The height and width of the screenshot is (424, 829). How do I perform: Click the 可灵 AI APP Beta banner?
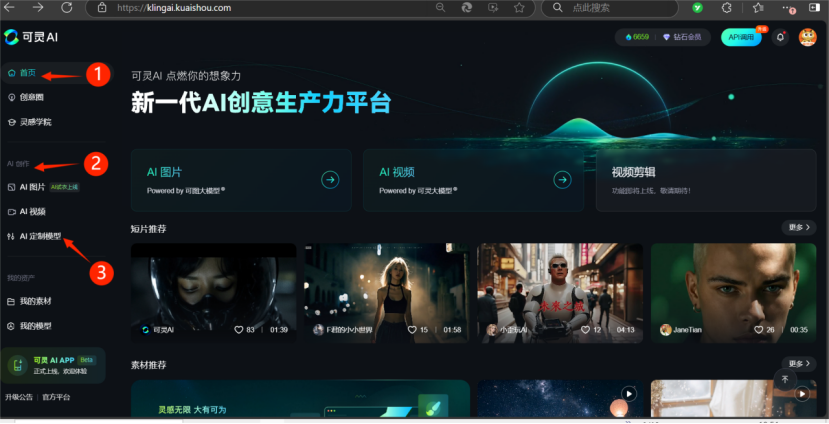53,365
